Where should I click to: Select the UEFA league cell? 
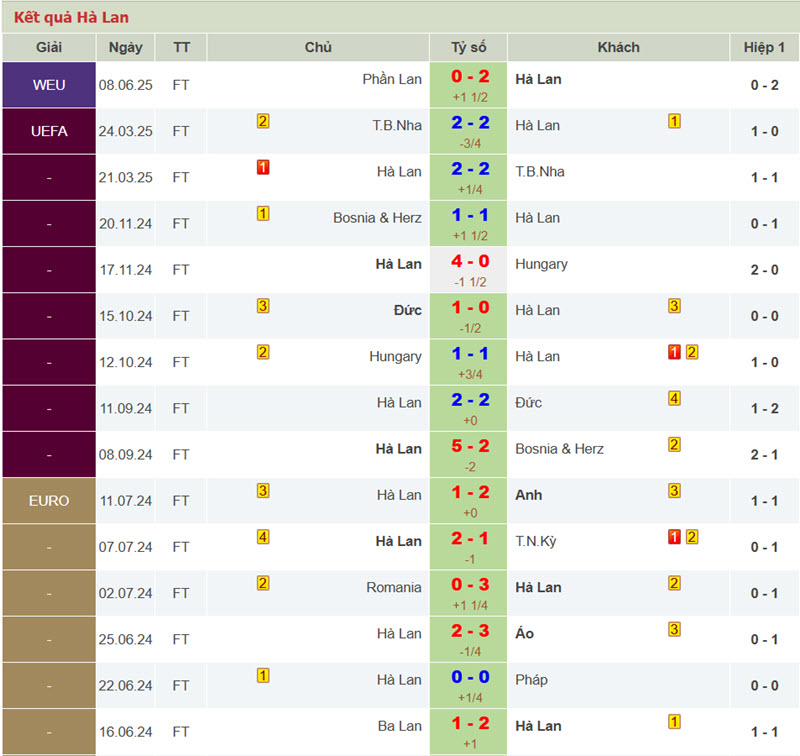[x=49, y=131]
